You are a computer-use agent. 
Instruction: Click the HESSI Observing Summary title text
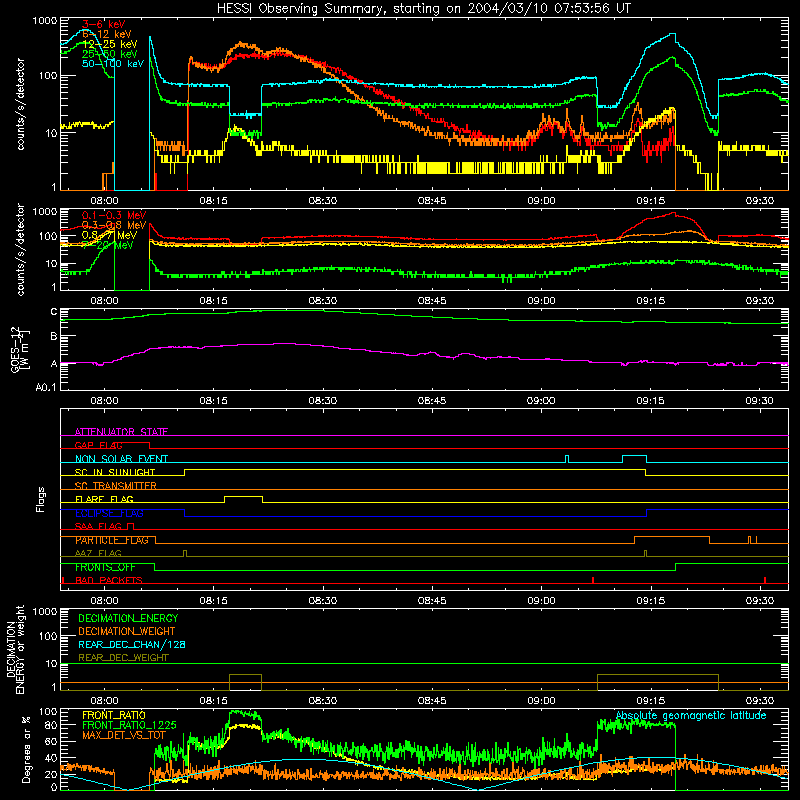point(424,9)
